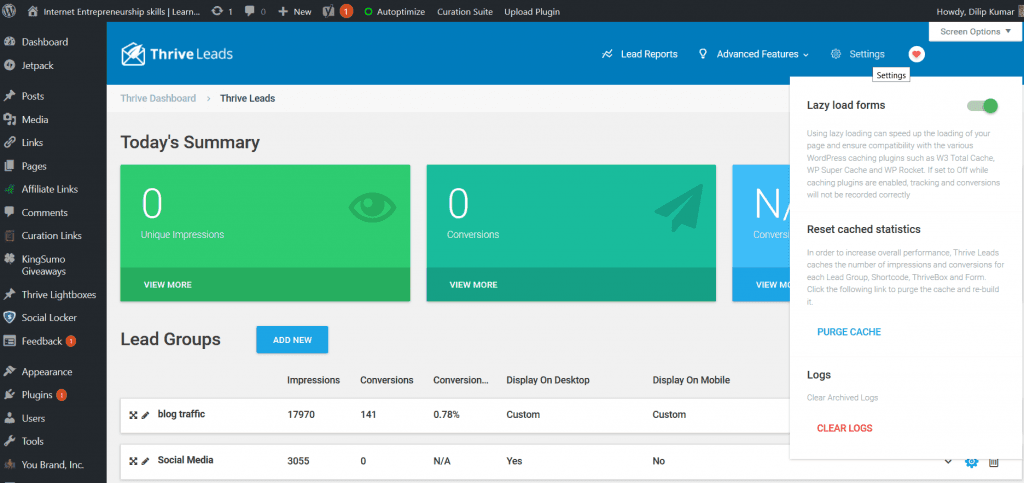This screenshot has height=483, width=1024.
Task: Click the Thrive Leads envelope logo
Action: 134,54
